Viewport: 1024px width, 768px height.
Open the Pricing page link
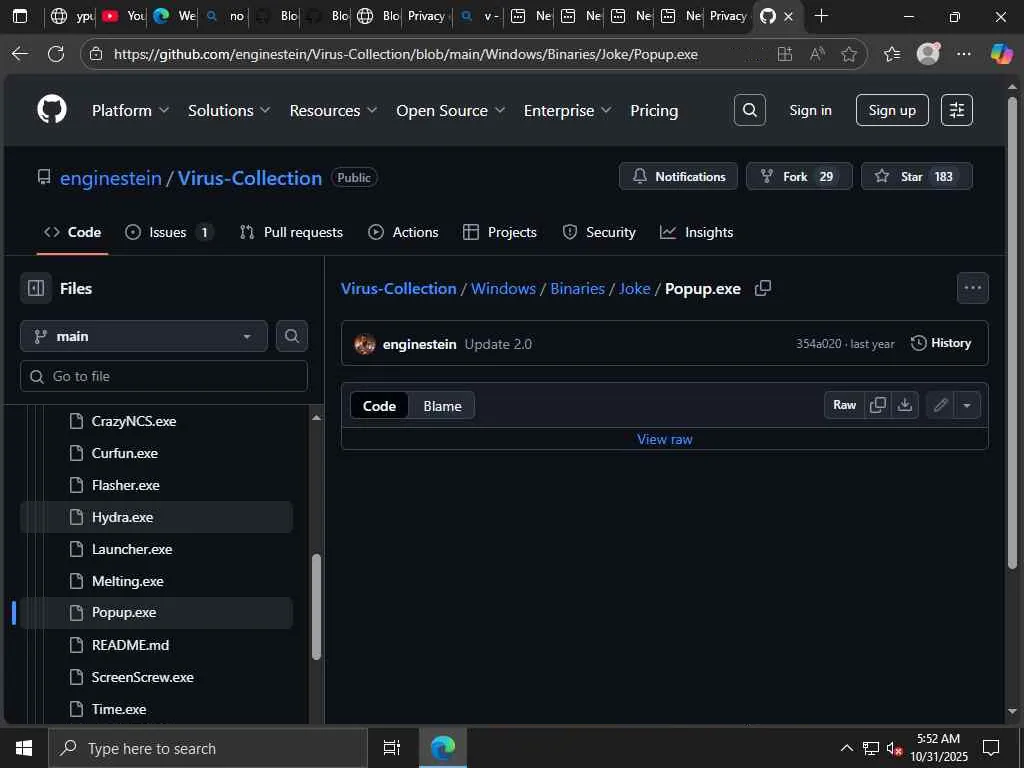[654, 110]
